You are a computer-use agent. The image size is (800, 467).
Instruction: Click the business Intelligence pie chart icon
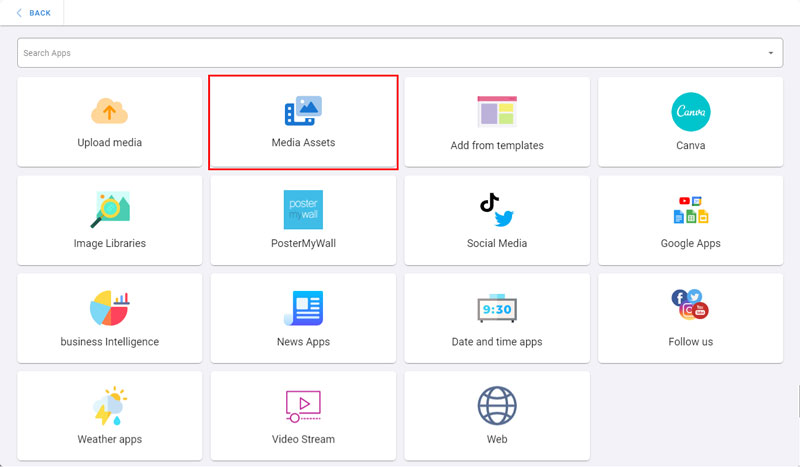click(109, 308)
